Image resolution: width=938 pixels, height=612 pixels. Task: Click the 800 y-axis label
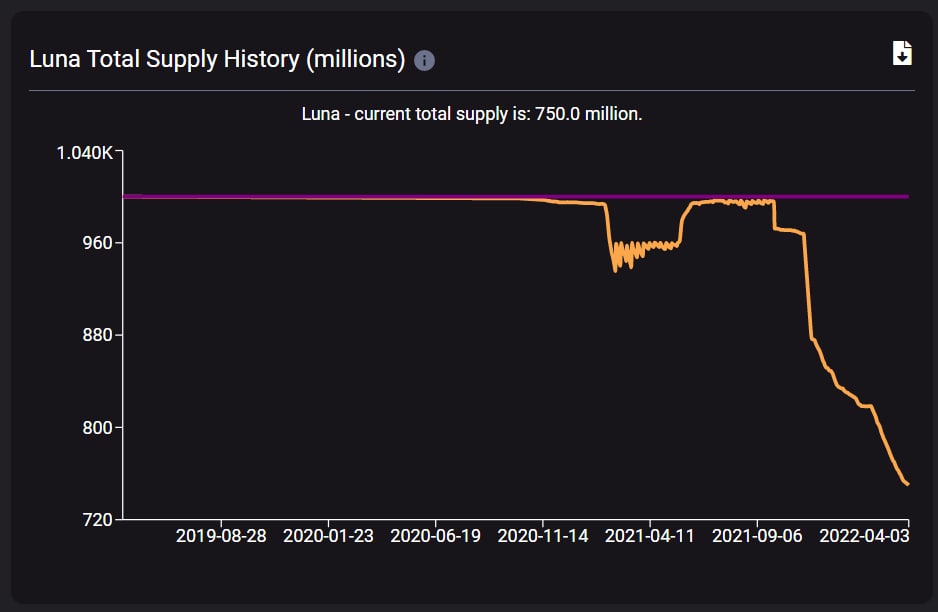click(x=98, y=428)
